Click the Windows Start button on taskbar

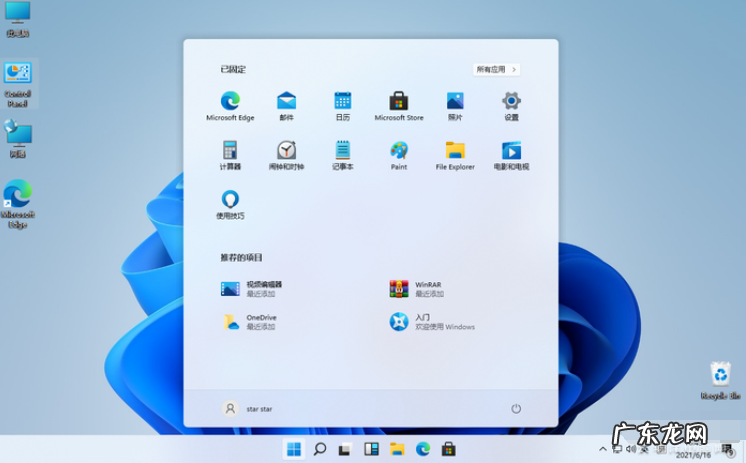pos(294,449)
